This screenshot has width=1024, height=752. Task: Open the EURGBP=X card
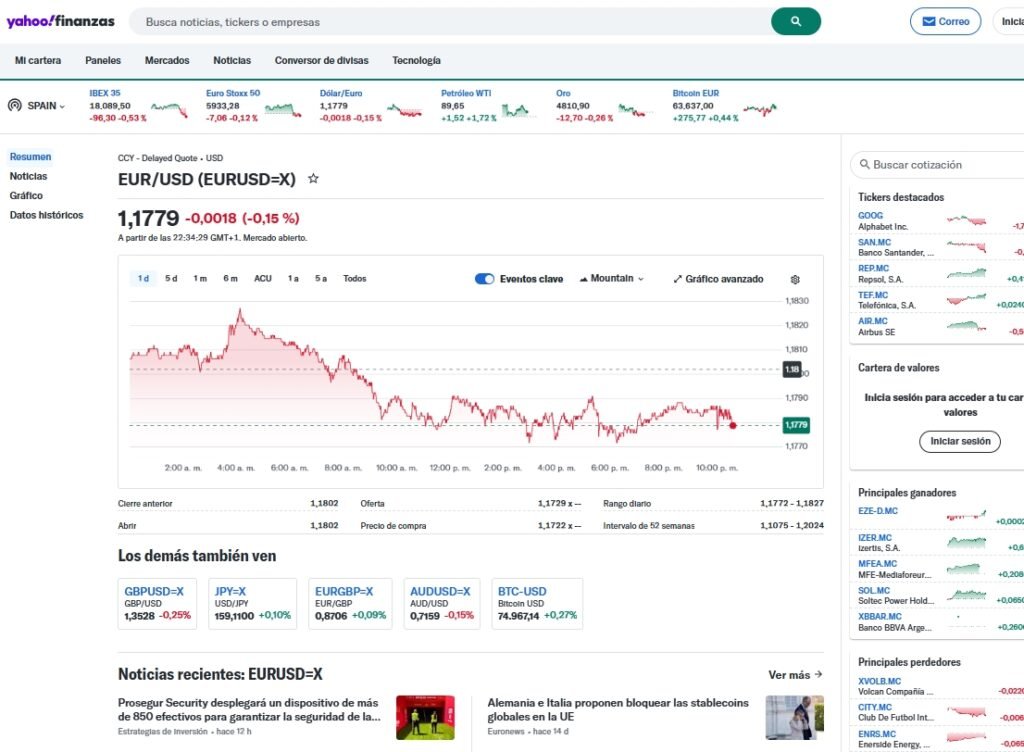coord(350,604)
